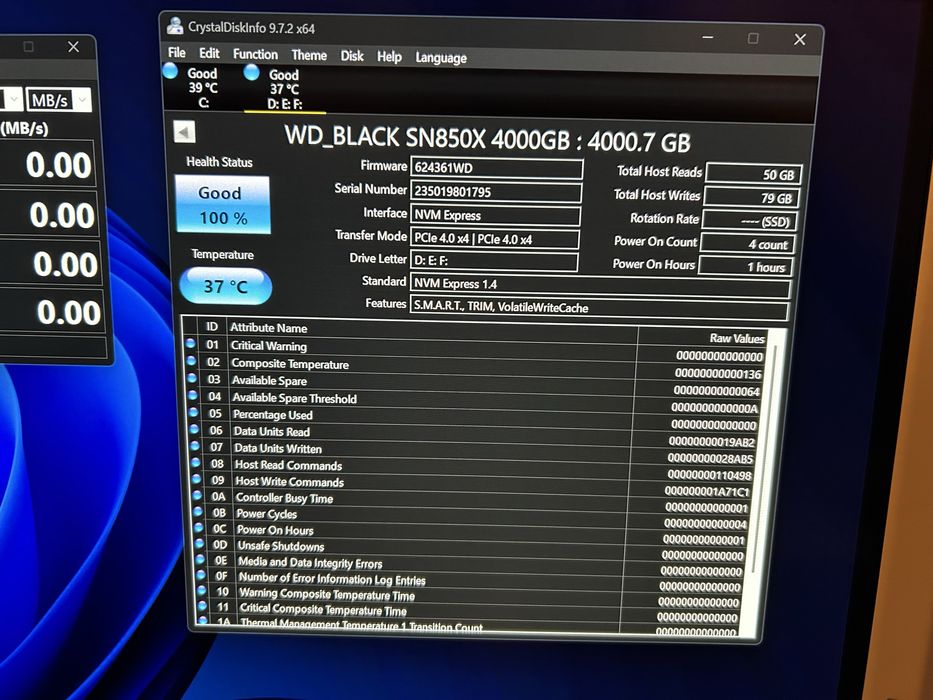Click the status icon for Data Units Read

pyautogui.click(x=195, y=429)
